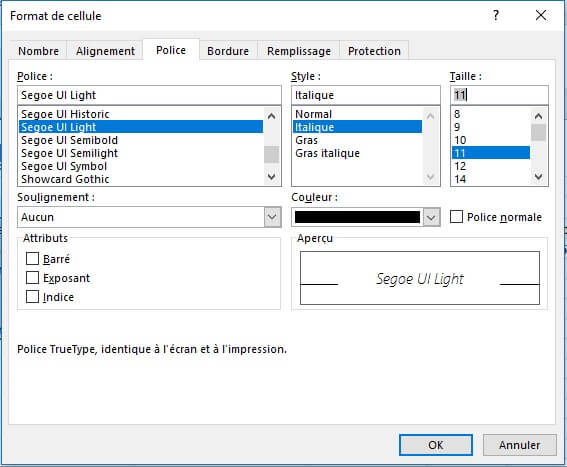Confirm with the OK button

point(436,445)
